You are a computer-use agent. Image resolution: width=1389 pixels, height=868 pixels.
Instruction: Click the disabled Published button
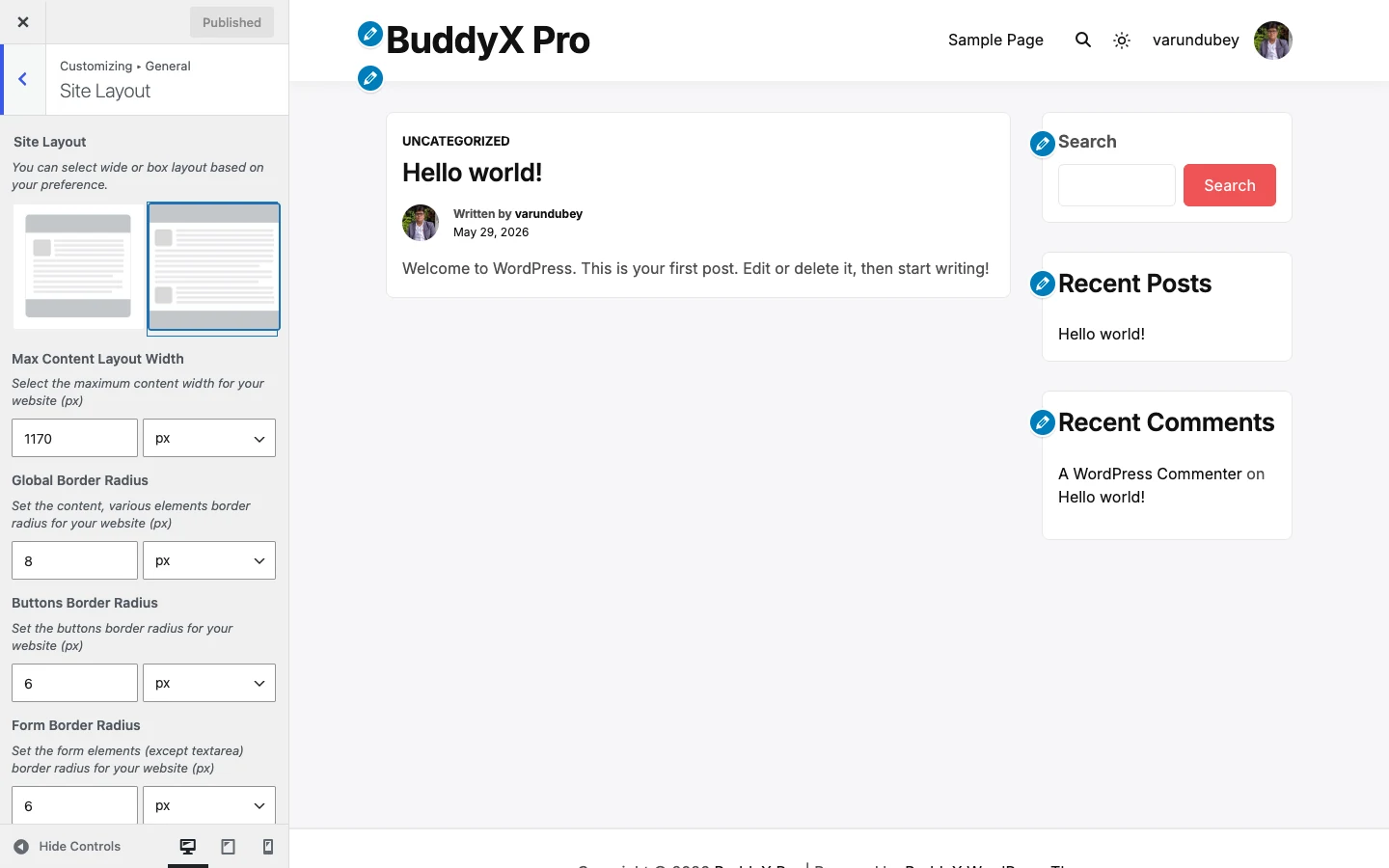231,22
